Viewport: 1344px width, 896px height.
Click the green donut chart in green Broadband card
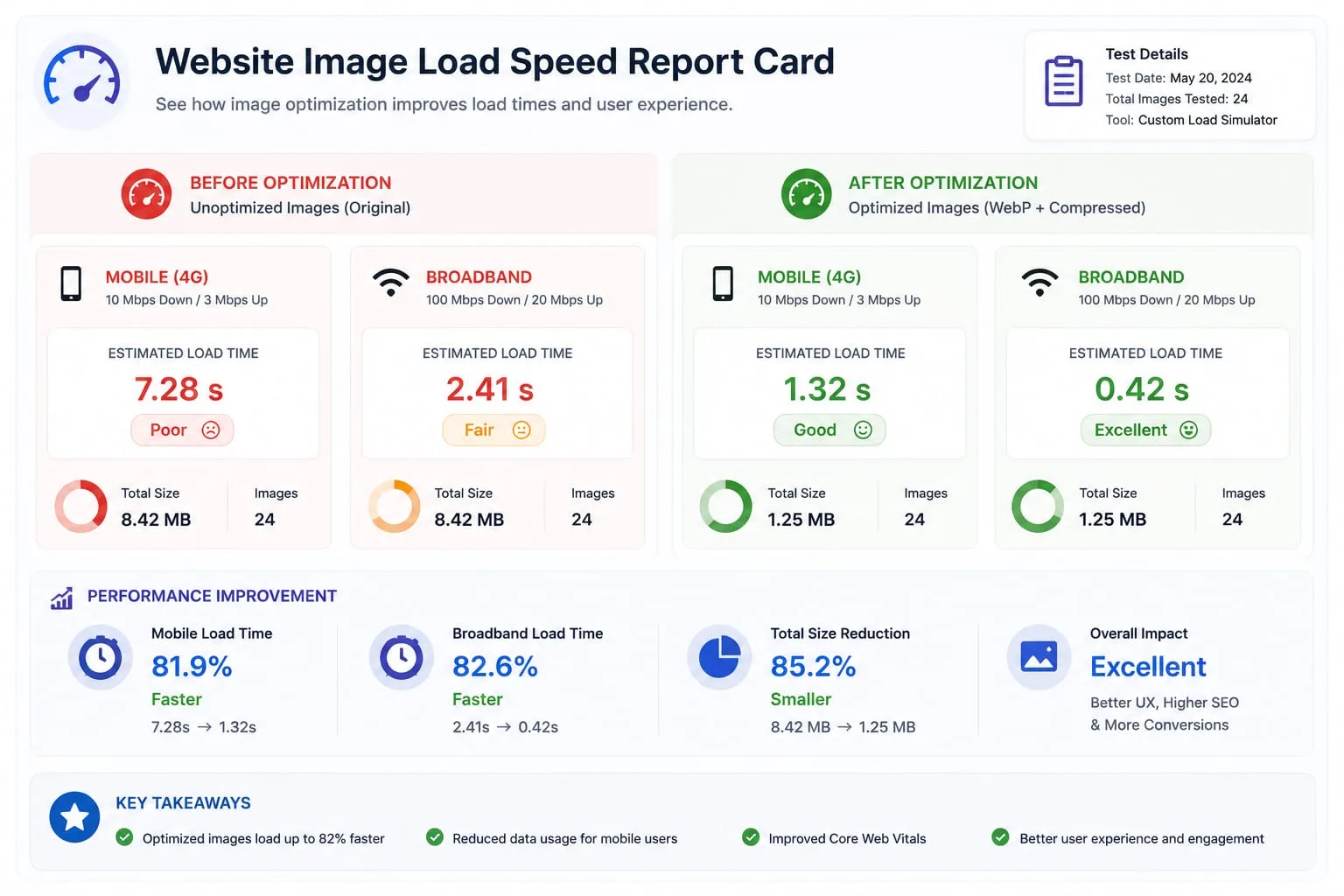tap(1038, 507)
